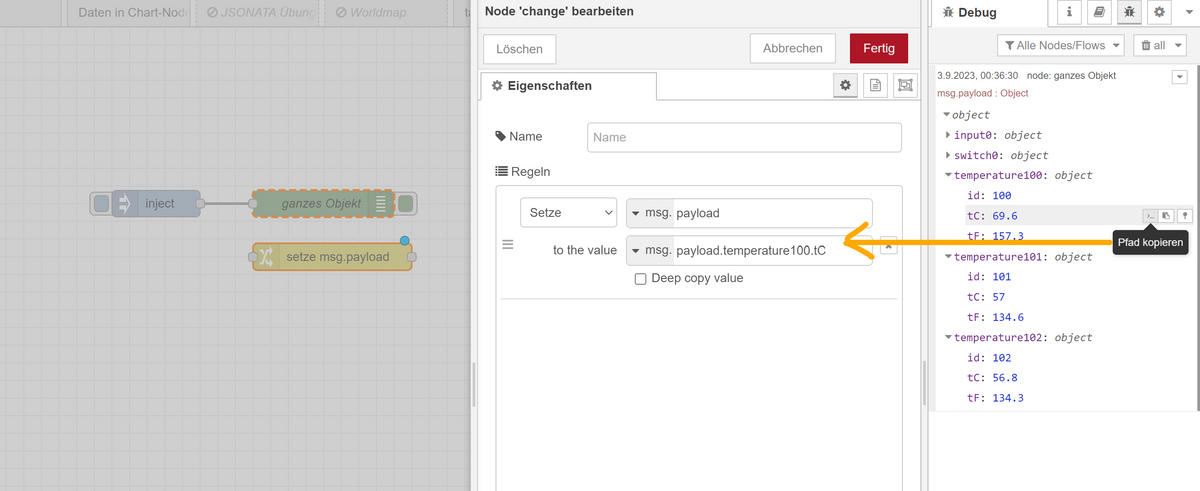
Task: Expand the to-the-value field with the chevron button
Action: point(888,245)
